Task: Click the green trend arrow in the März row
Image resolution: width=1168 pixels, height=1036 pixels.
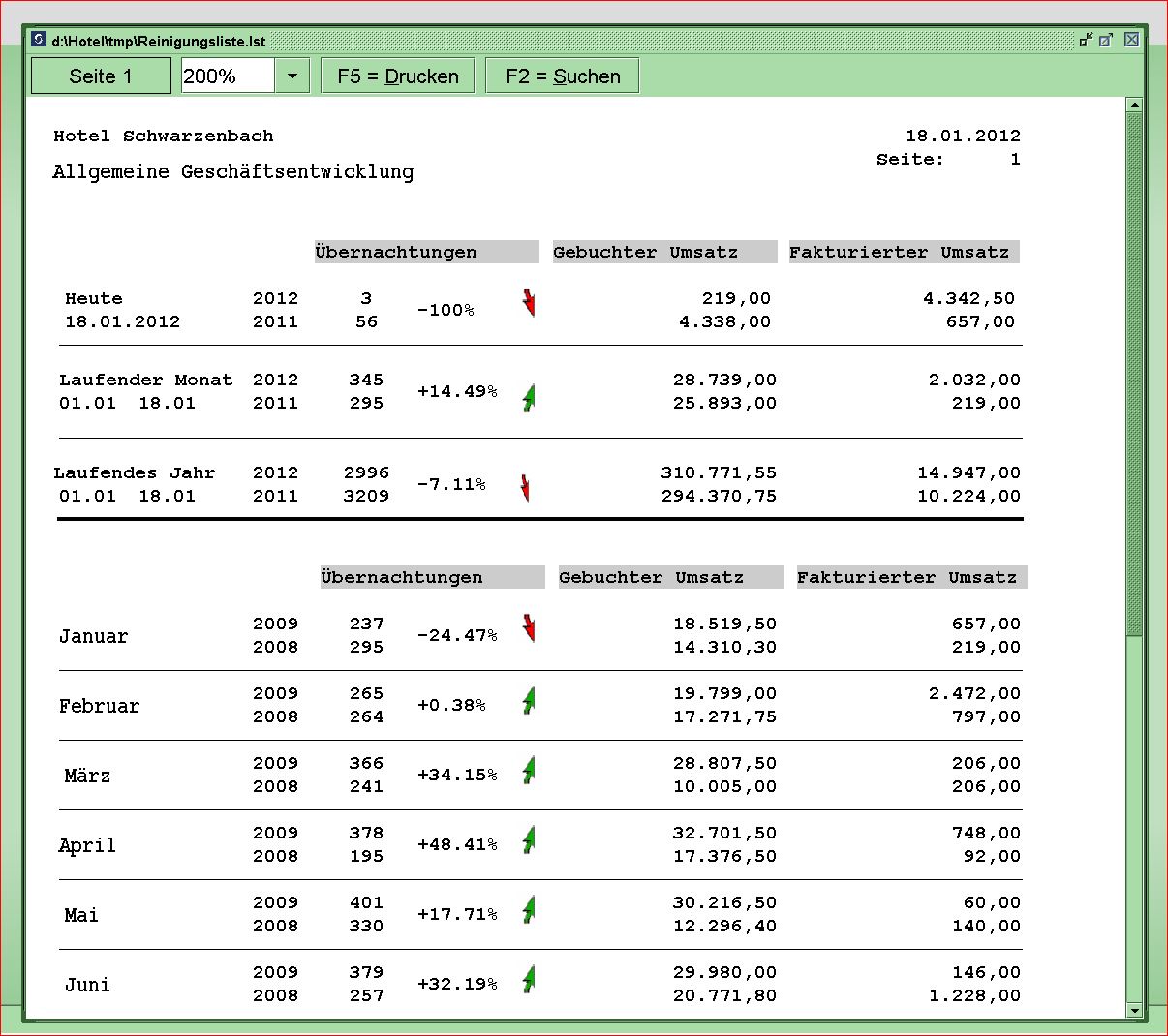Action: (x=529, y=770)
